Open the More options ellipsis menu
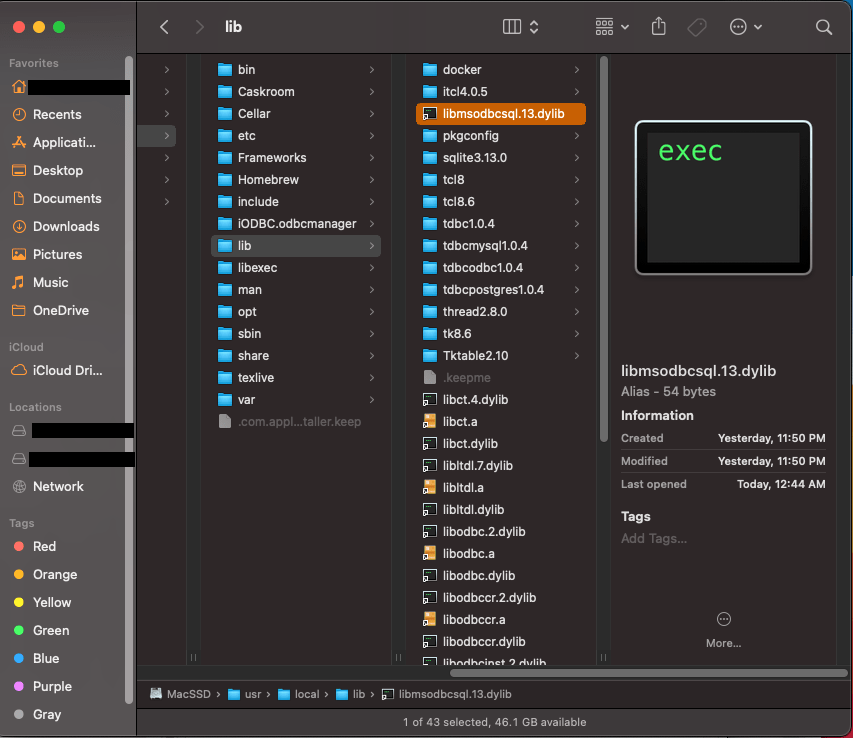The image size is (853, 738). pos(745,27)
